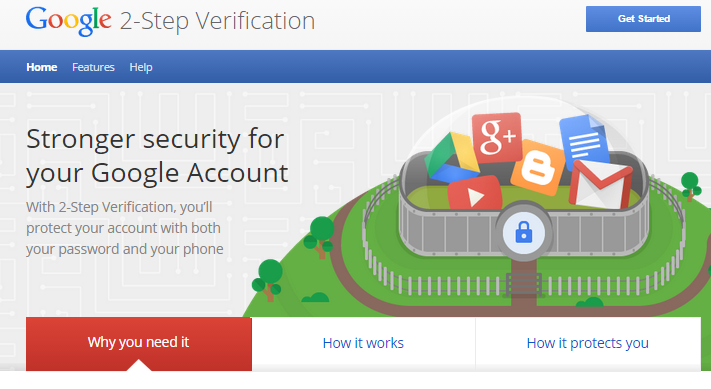This screenshot has width=711, height=389.
Task: Open the Help navigation item
Action: pyautogui.click(x=141, y=67)
